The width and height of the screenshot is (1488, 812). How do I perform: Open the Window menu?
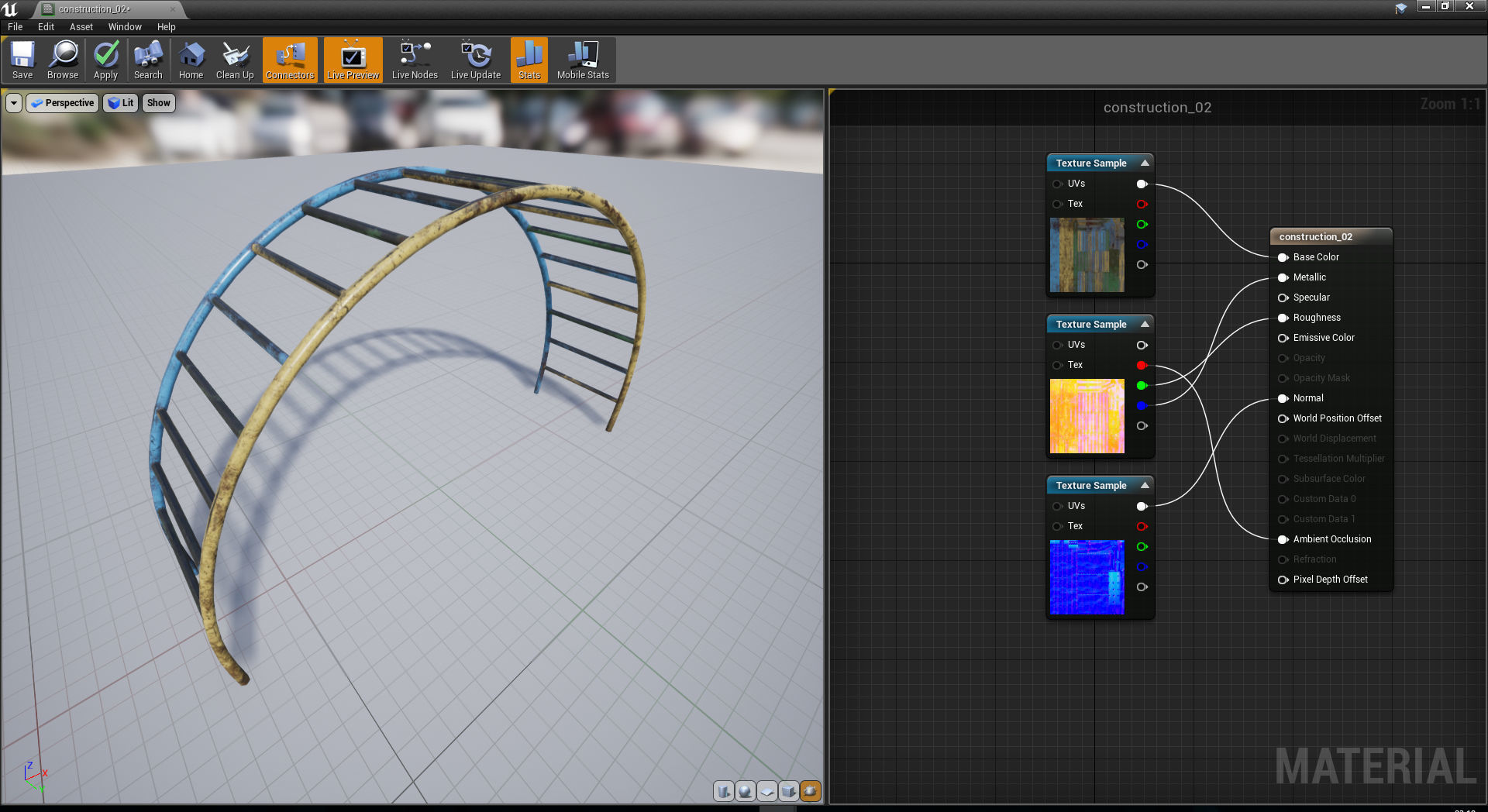(125, 26)
